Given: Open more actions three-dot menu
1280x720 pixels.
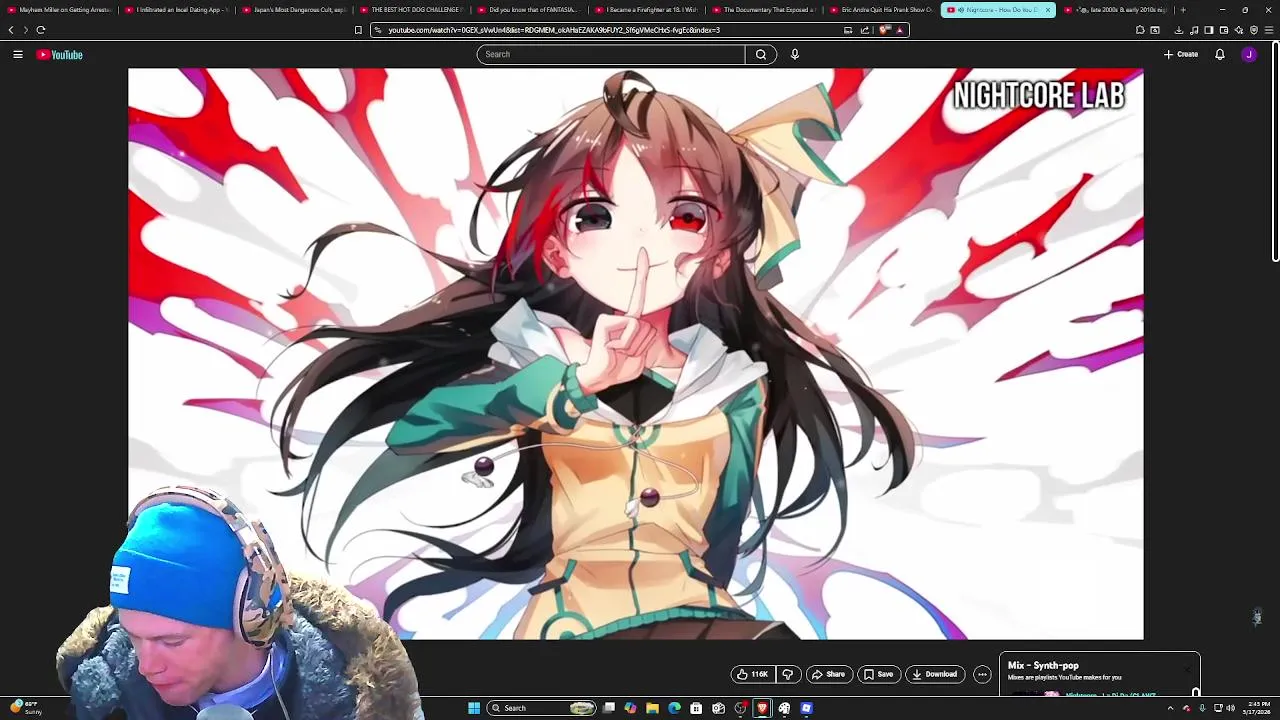Looking at the screenshot, I should (982, 674).
